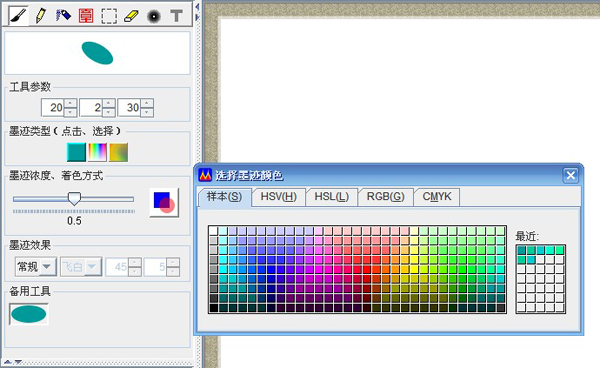Toggle the blue-red color blending mode button
The width and height of the screenshot is (600, 368).
[164, 203]
